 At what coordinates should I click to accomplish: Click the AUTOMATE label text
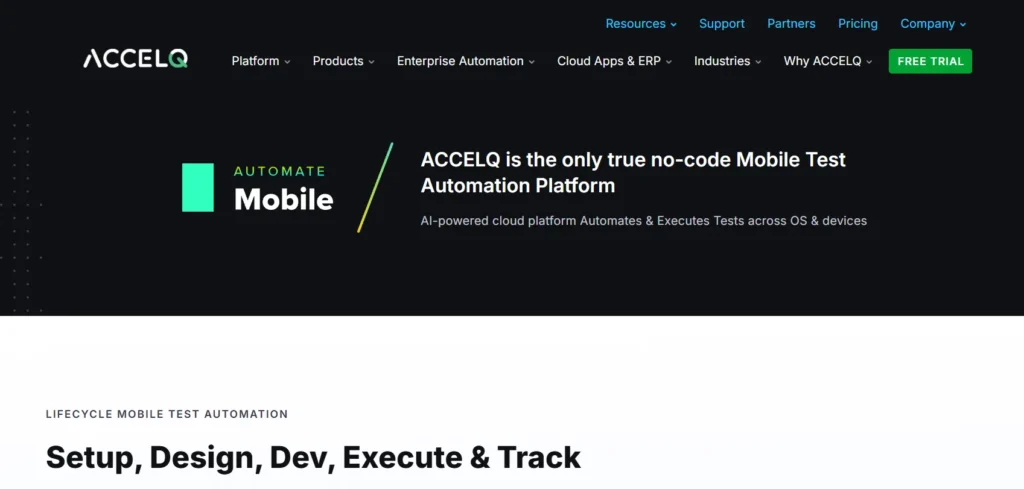click(x=280, y=171)
